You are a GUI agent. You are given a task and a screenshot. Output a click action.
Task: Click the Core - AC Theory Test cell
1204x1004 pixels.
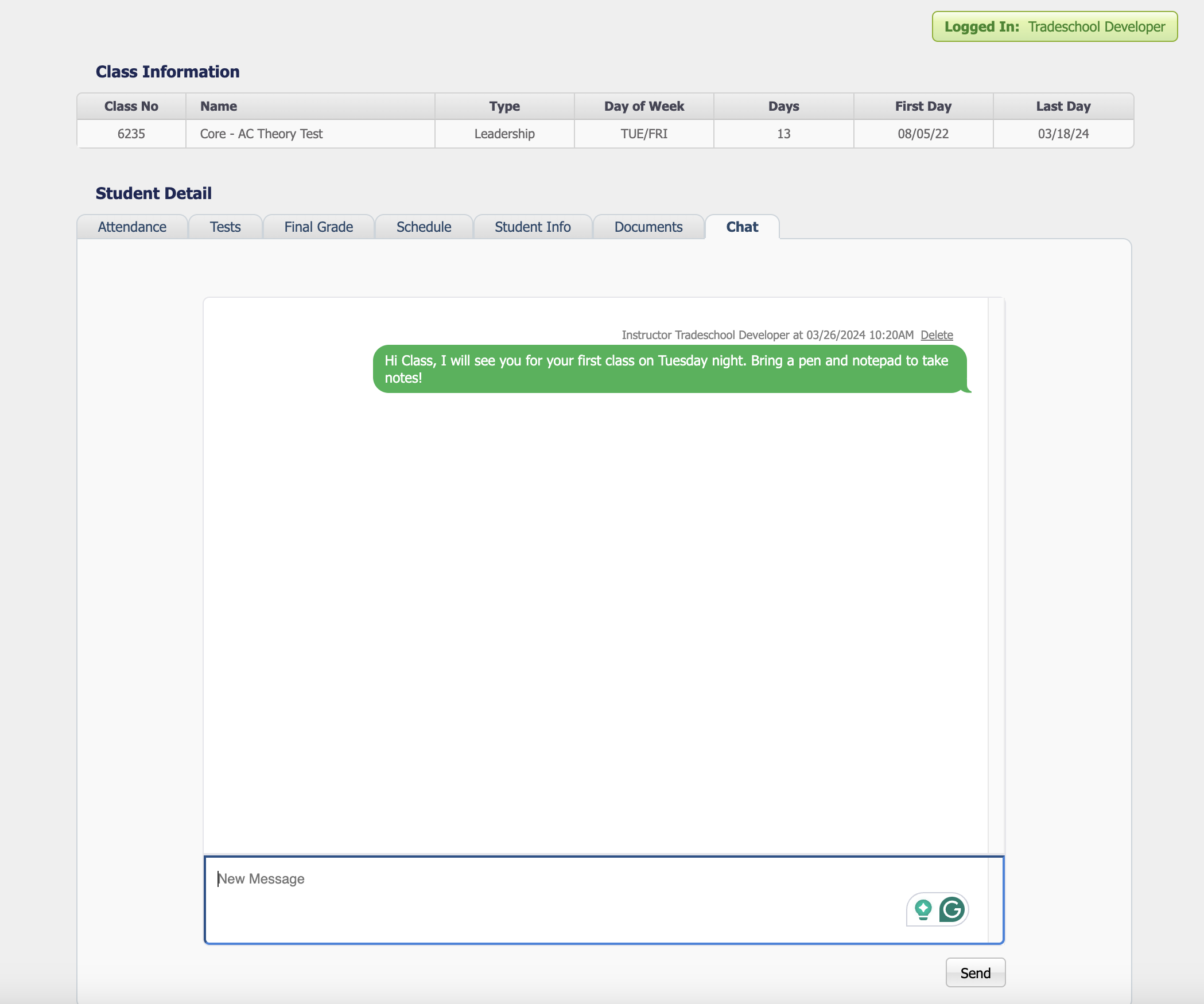pos(310,134)
